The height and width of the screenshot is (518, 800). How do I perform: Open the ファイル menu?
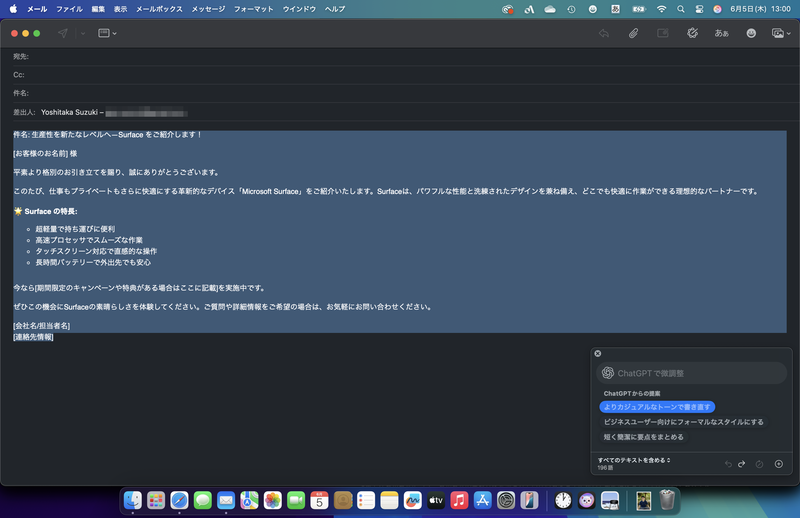[69, 9]
